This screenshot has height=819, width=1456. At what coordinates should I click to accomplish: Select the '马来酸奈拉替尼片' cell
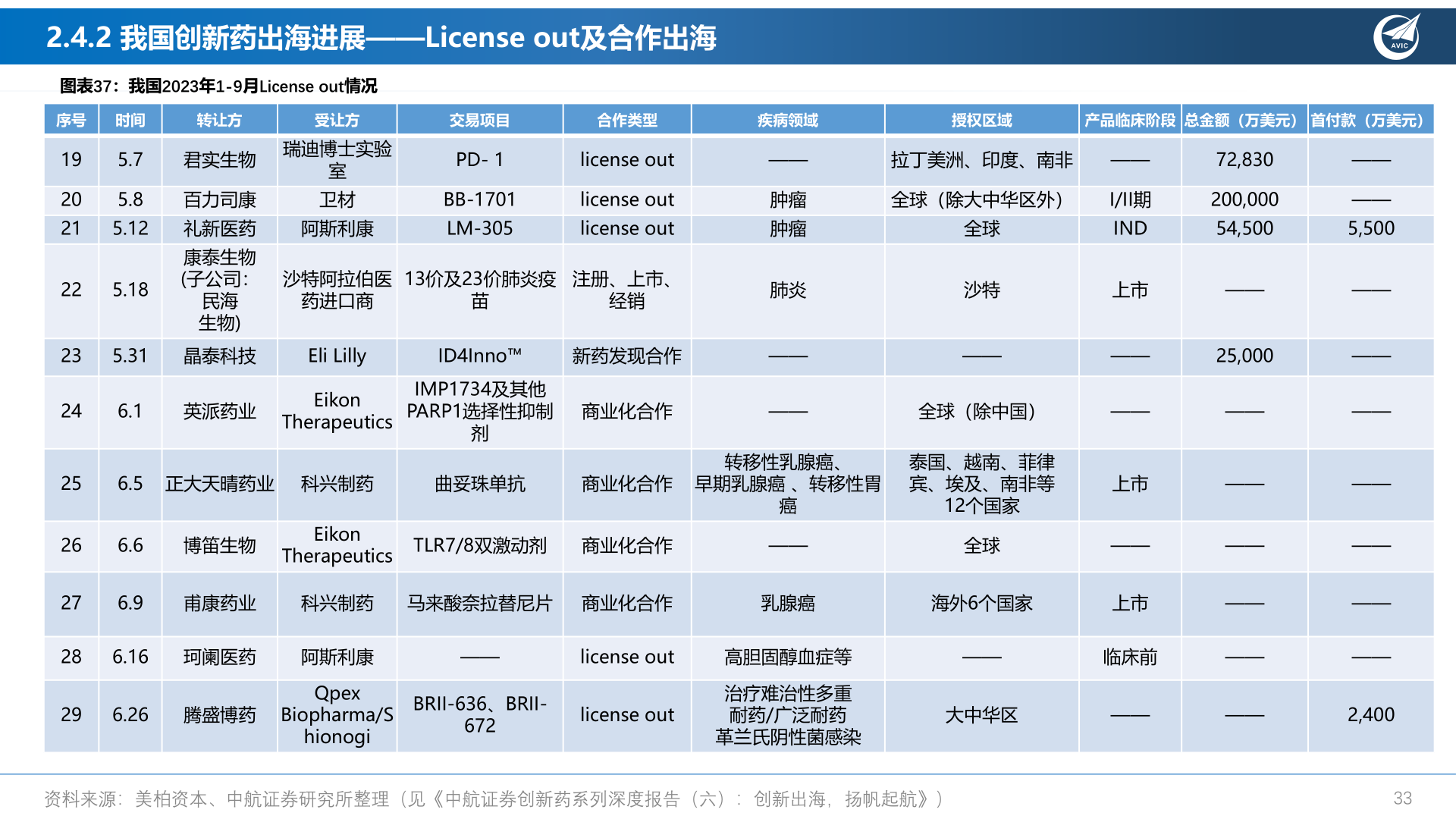tap(479, 604)
